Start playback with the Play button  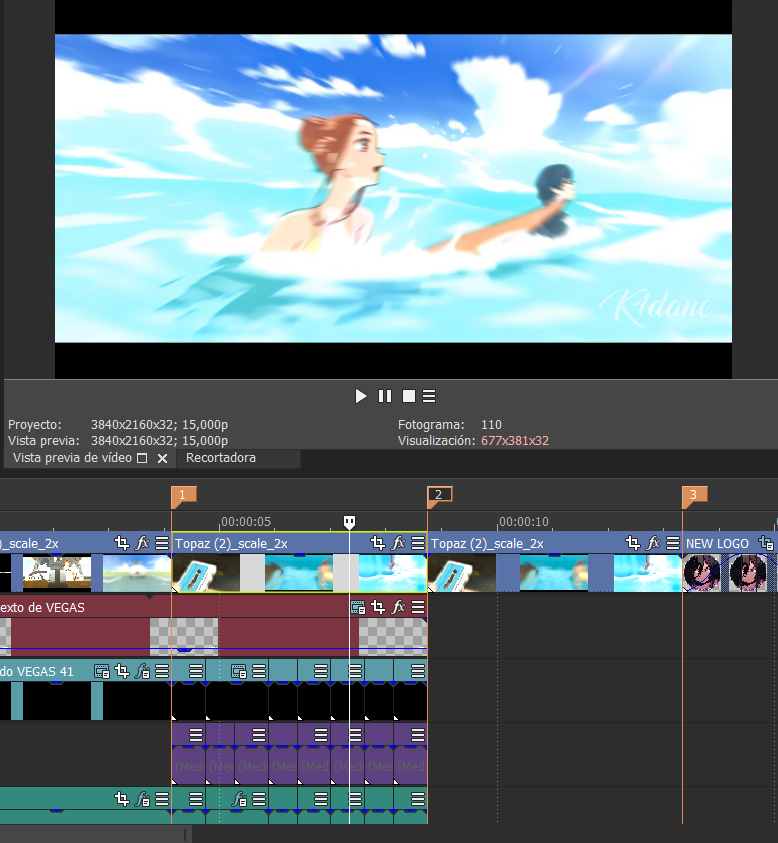pyautogui.click(x=361, y=396)
